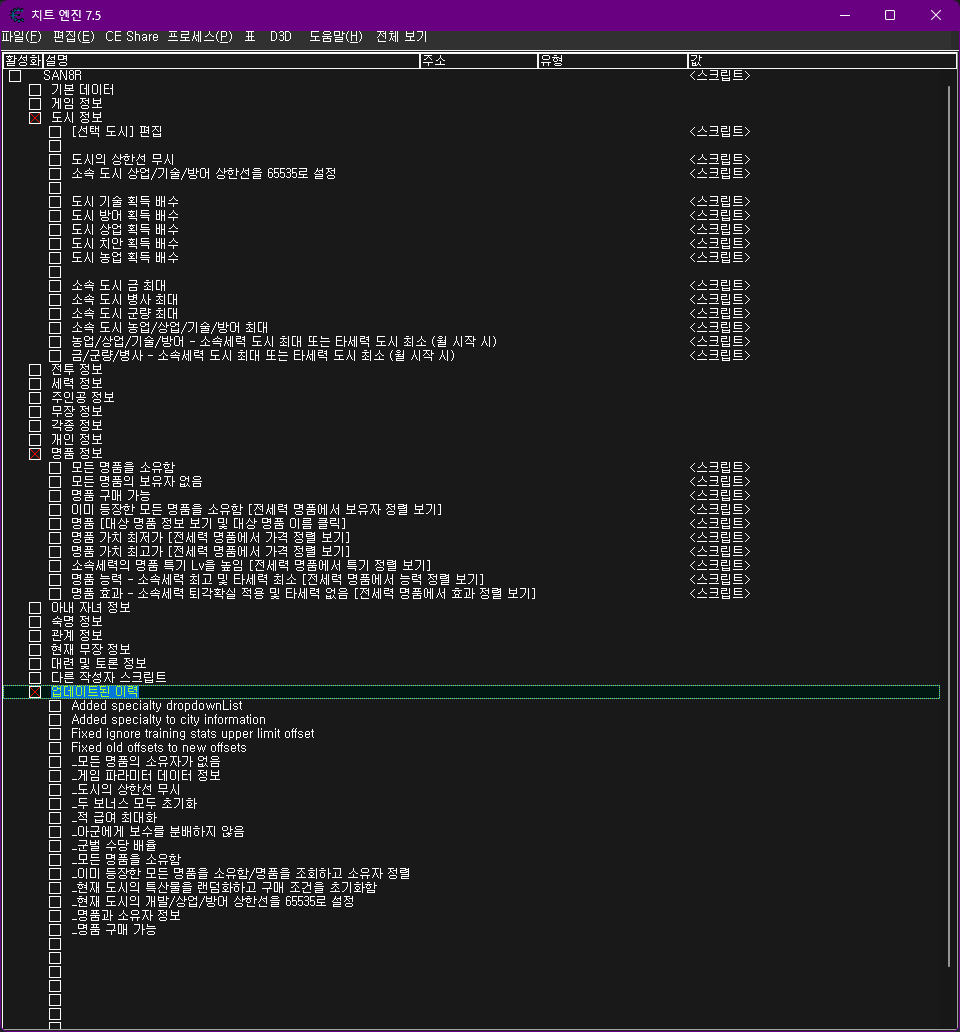Select 'Fixed old offsets to new offsets'
This screenshot has height=1032, width=960.
[x=159, y=748]
